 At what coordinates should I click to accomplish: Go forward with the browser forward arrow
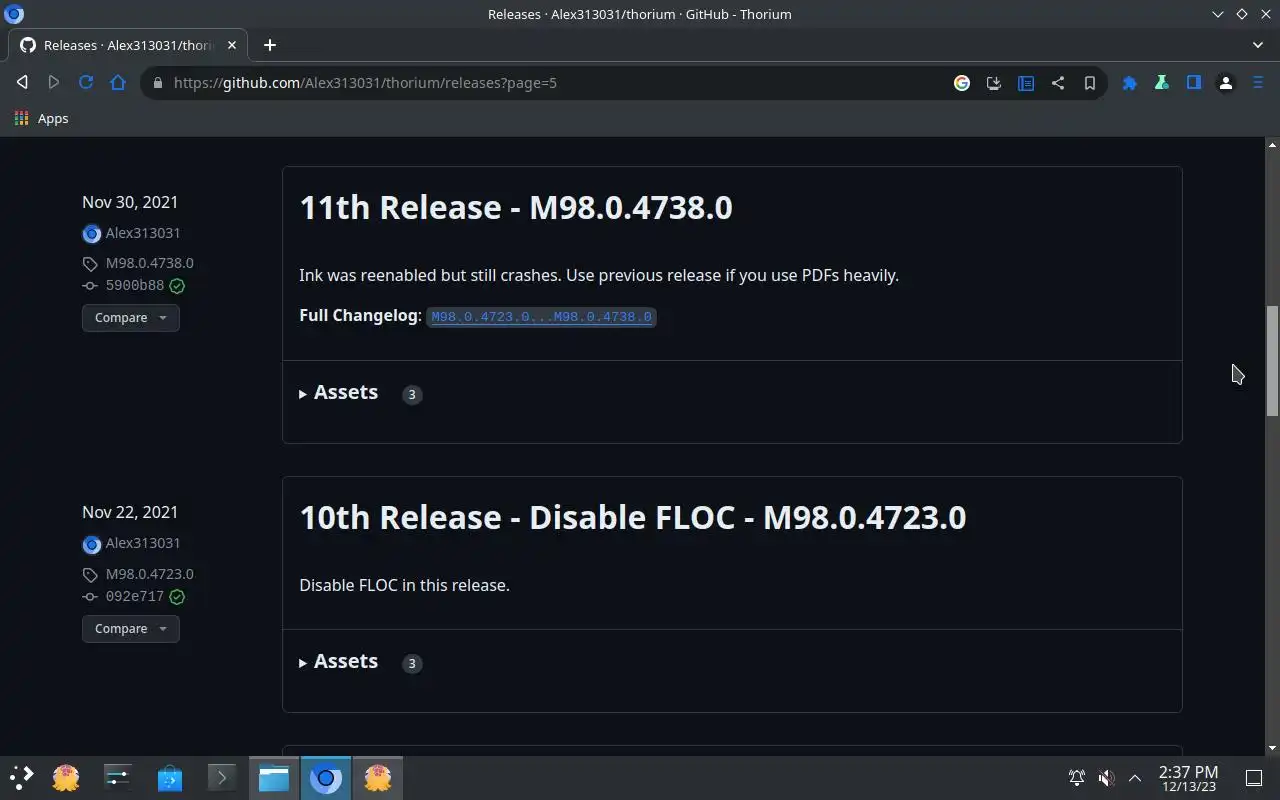click(54, 83)
